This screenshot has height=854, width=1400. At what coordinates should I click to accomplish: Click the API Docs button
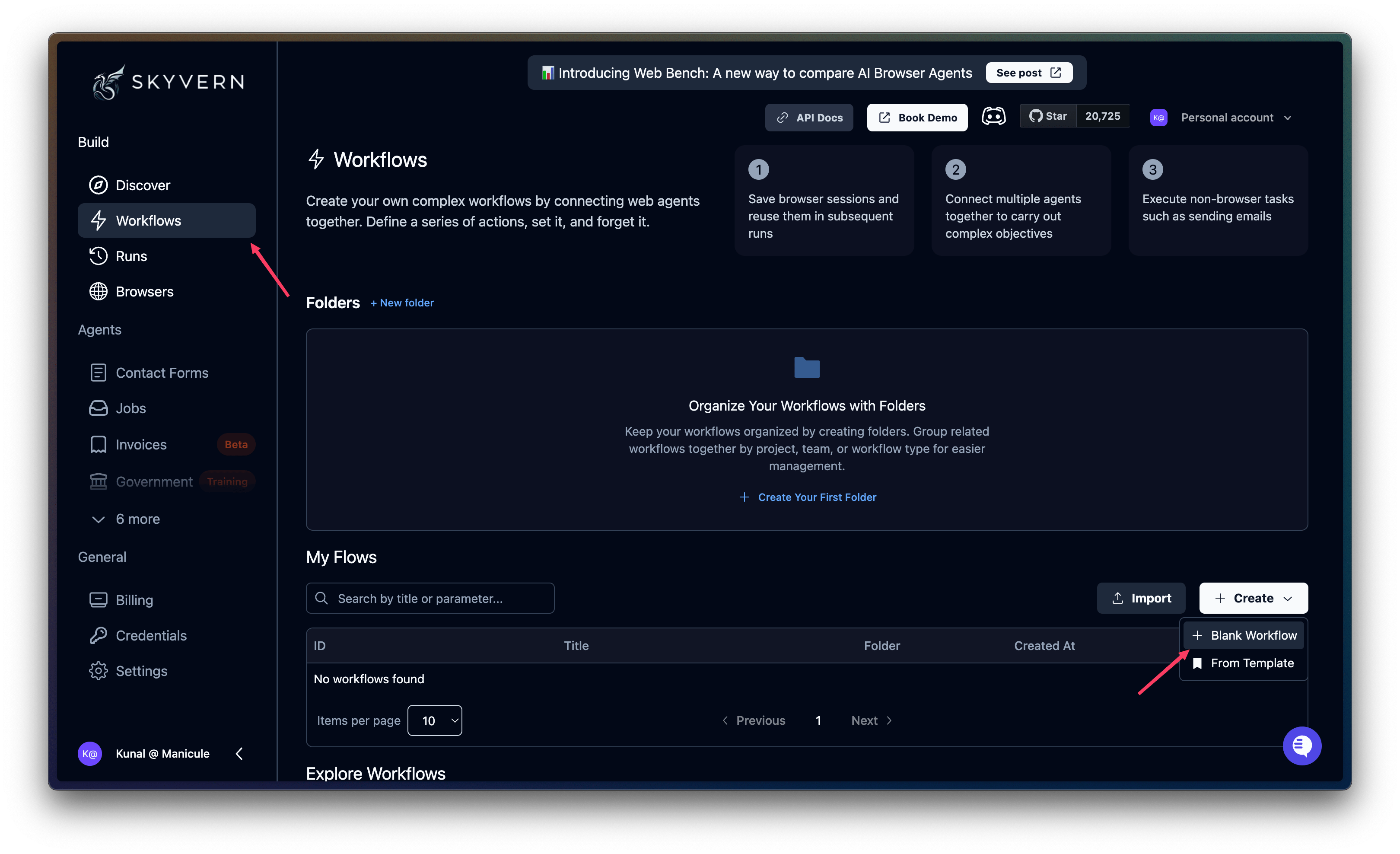click(809, 118)
